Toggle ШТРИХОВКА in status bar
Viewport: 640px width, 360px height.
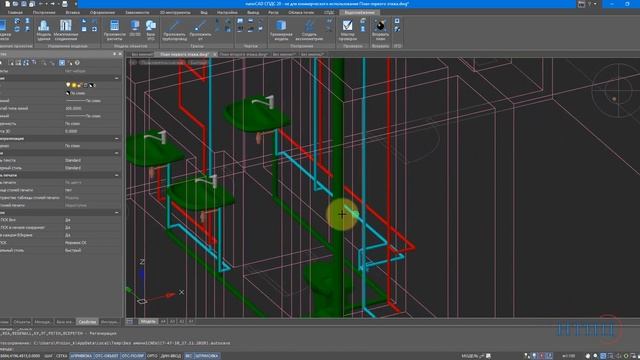[207, 356]
